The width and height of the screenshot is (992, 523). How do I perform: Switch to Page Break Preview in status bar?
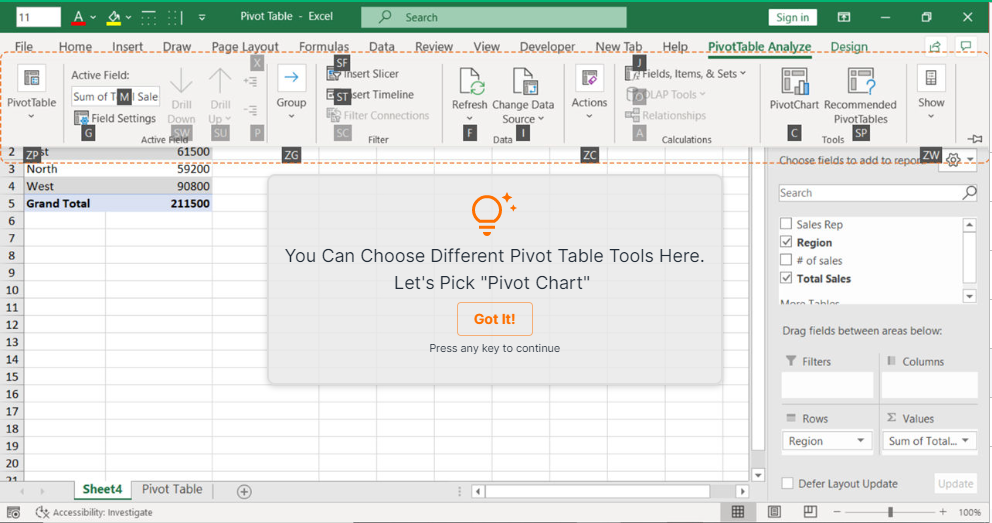810,512
